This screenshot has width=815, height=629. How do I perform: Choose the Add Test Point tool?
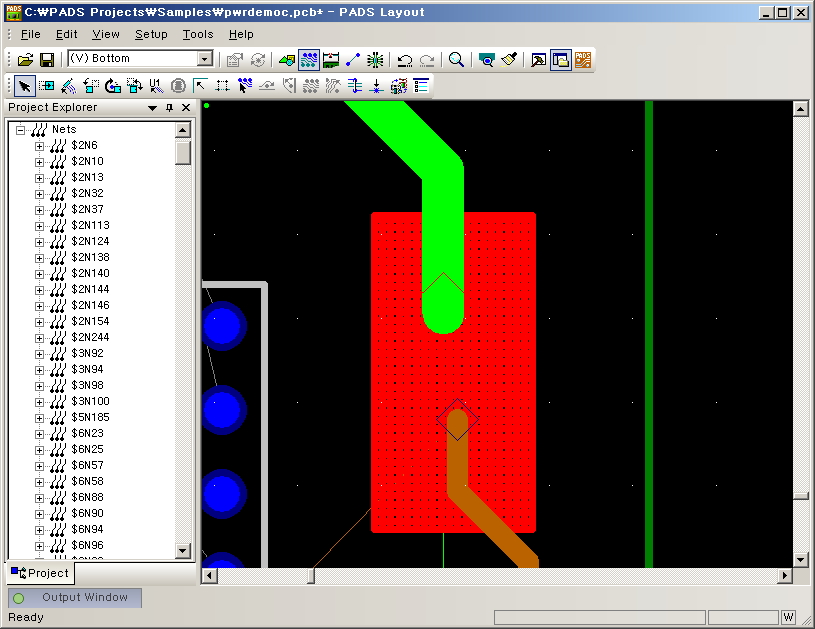point(376,86)
